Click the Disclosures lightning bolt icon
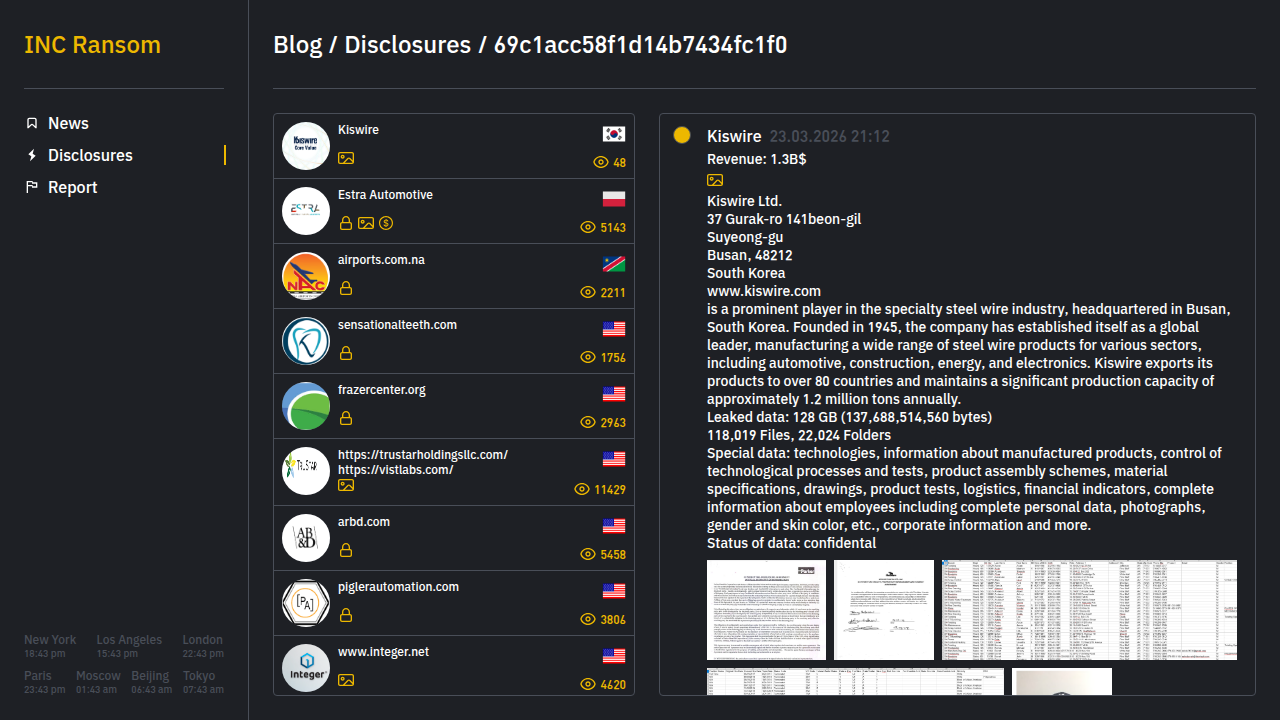Image resolution: width=1280 pixels, height=720 pixels. click(32, 155)
